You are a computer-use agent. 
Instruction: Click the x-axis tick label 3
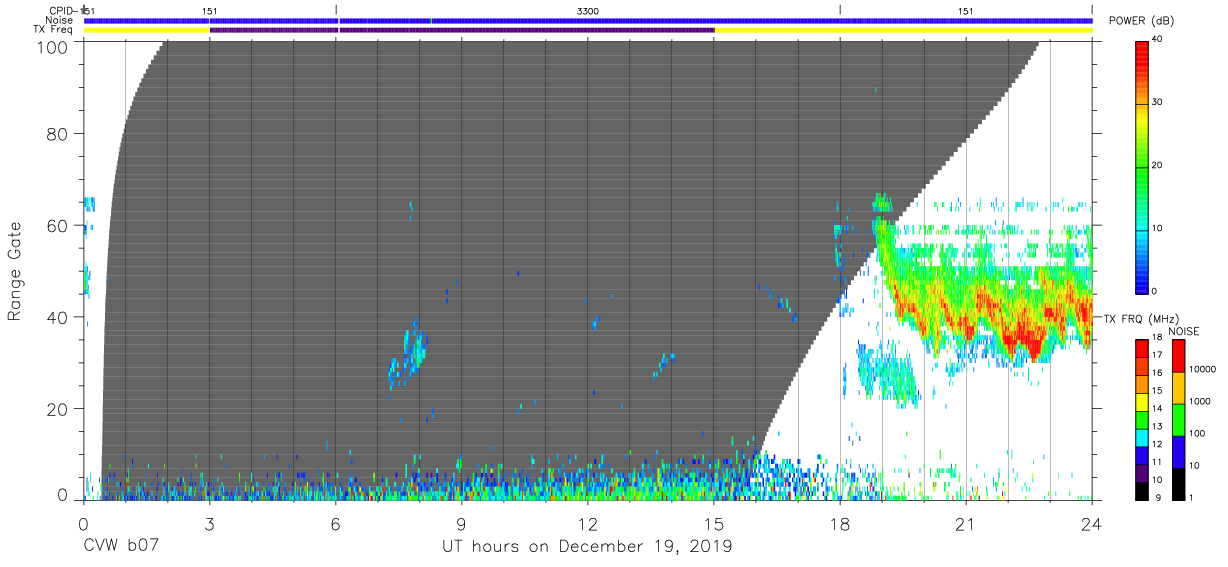209,523
